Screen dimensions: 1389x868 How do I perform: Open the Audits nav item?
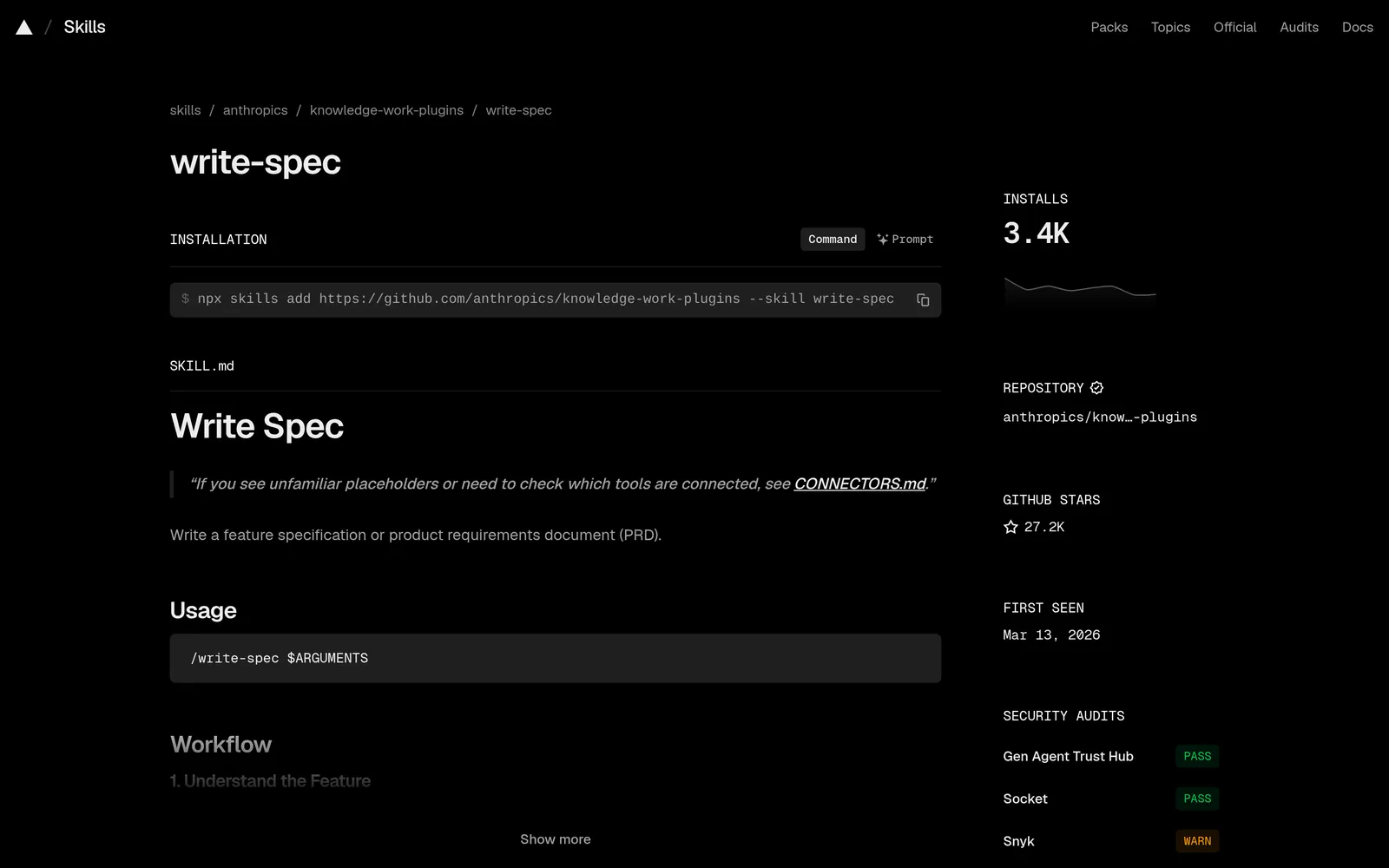pyautogui.click(x=1299, y=28)
